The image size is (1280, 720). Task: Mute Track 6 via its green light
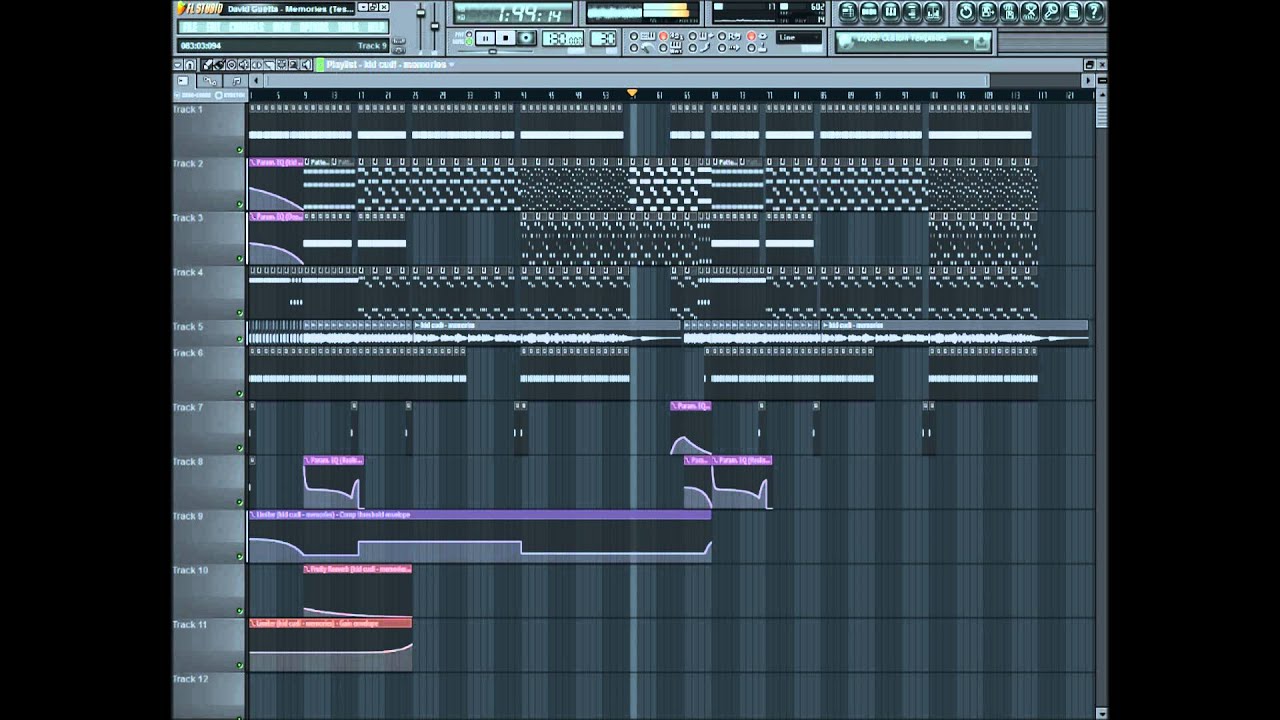240,394
